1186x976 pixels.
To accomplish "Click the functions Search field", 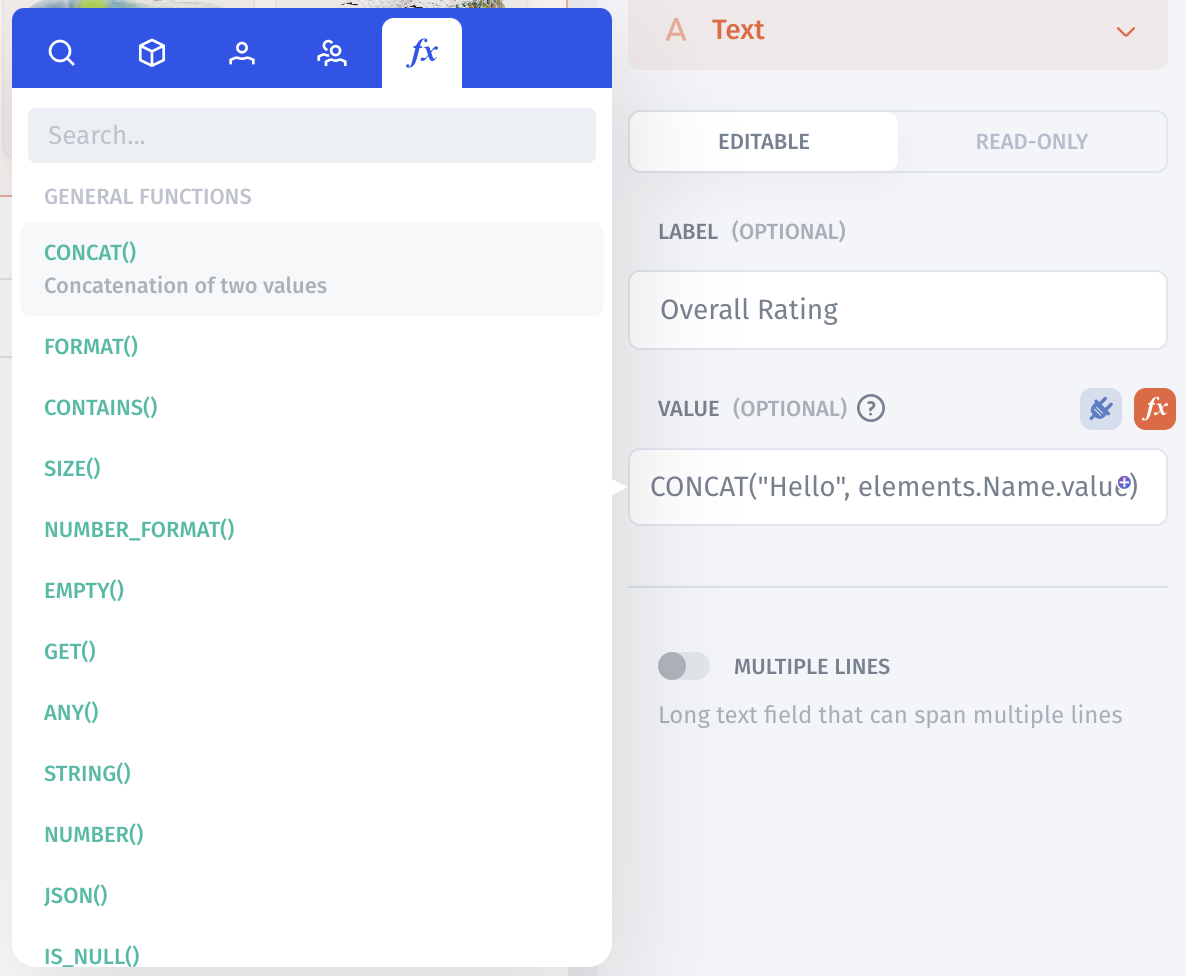I will 312,136.
